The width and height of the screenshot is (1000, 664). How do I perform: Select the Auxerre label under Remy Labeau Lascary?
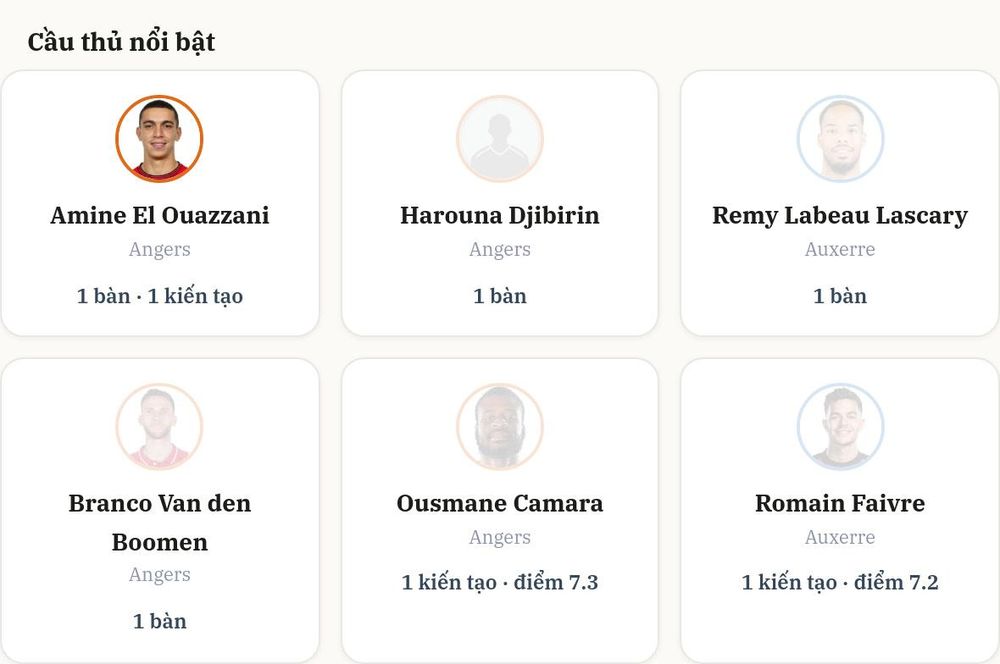(840, 249)
